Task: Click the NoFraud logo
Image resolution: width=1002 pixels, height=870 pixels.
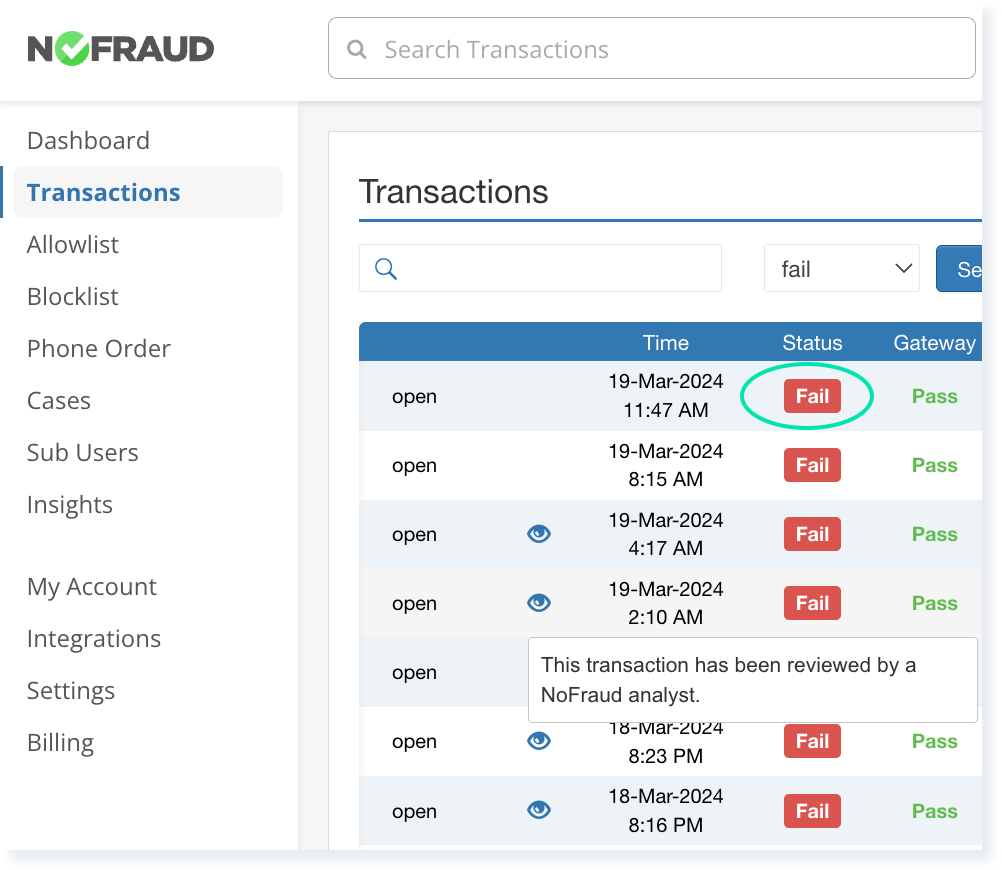Action: pyautogui.click(x=120, y=47)
